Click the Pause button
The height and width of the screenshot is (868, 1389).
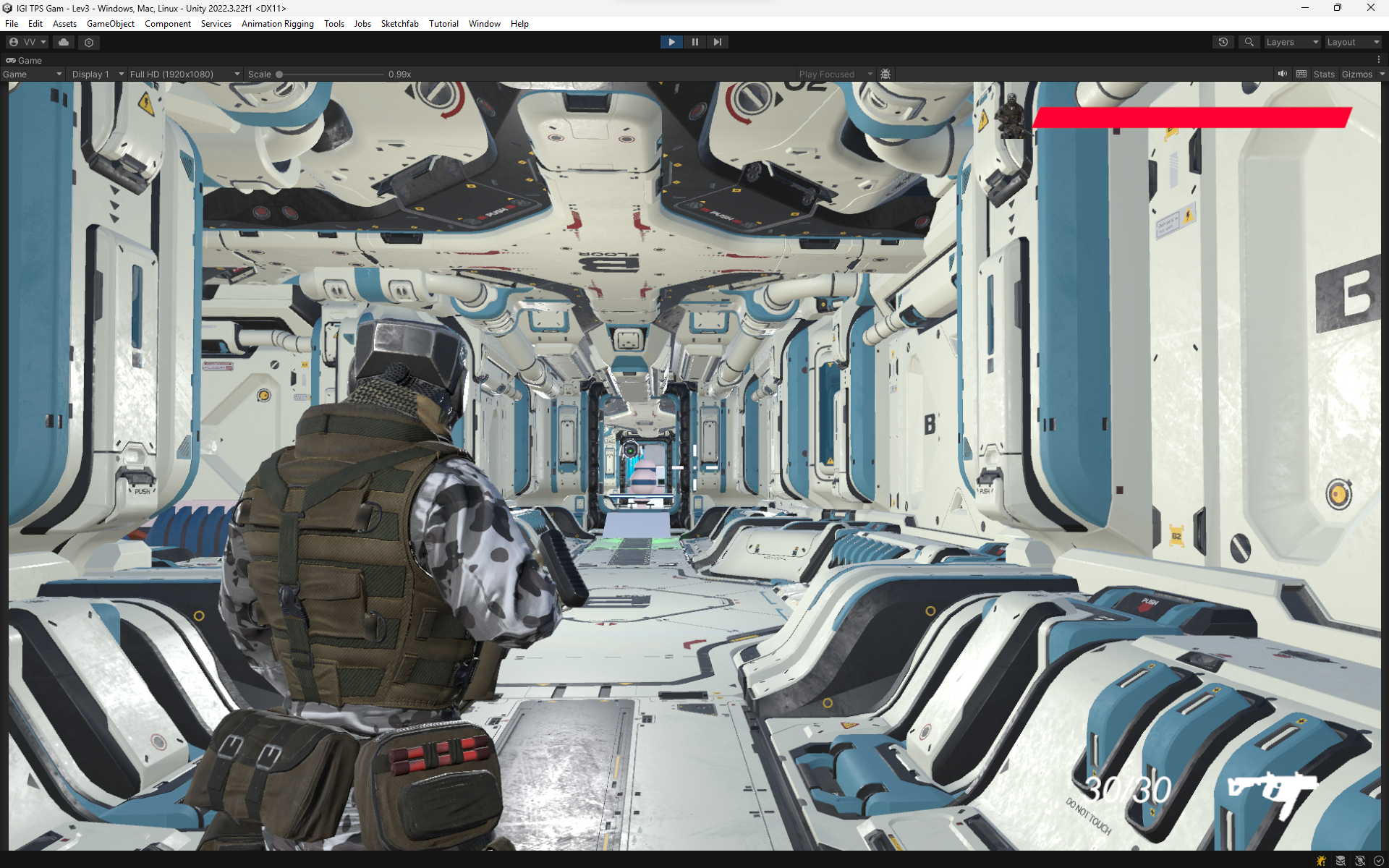pos(694,42)
